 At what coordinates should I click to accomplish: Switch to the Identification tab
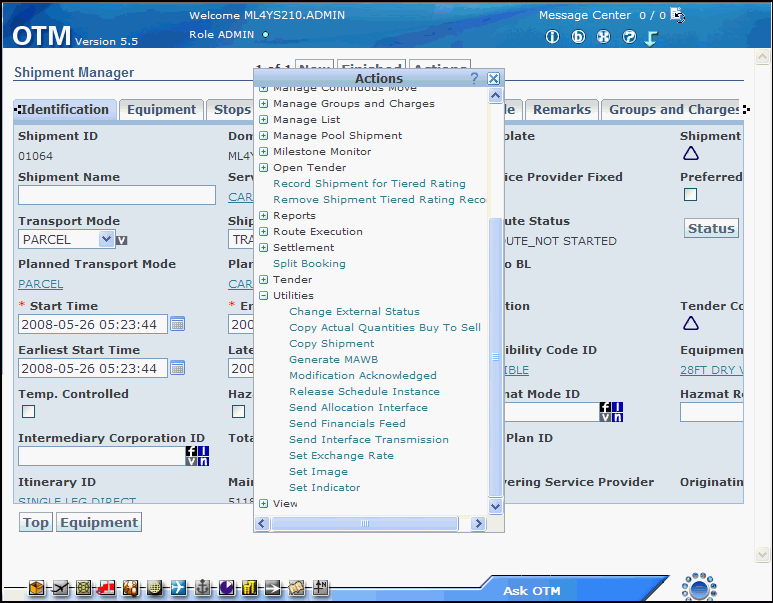65,109
